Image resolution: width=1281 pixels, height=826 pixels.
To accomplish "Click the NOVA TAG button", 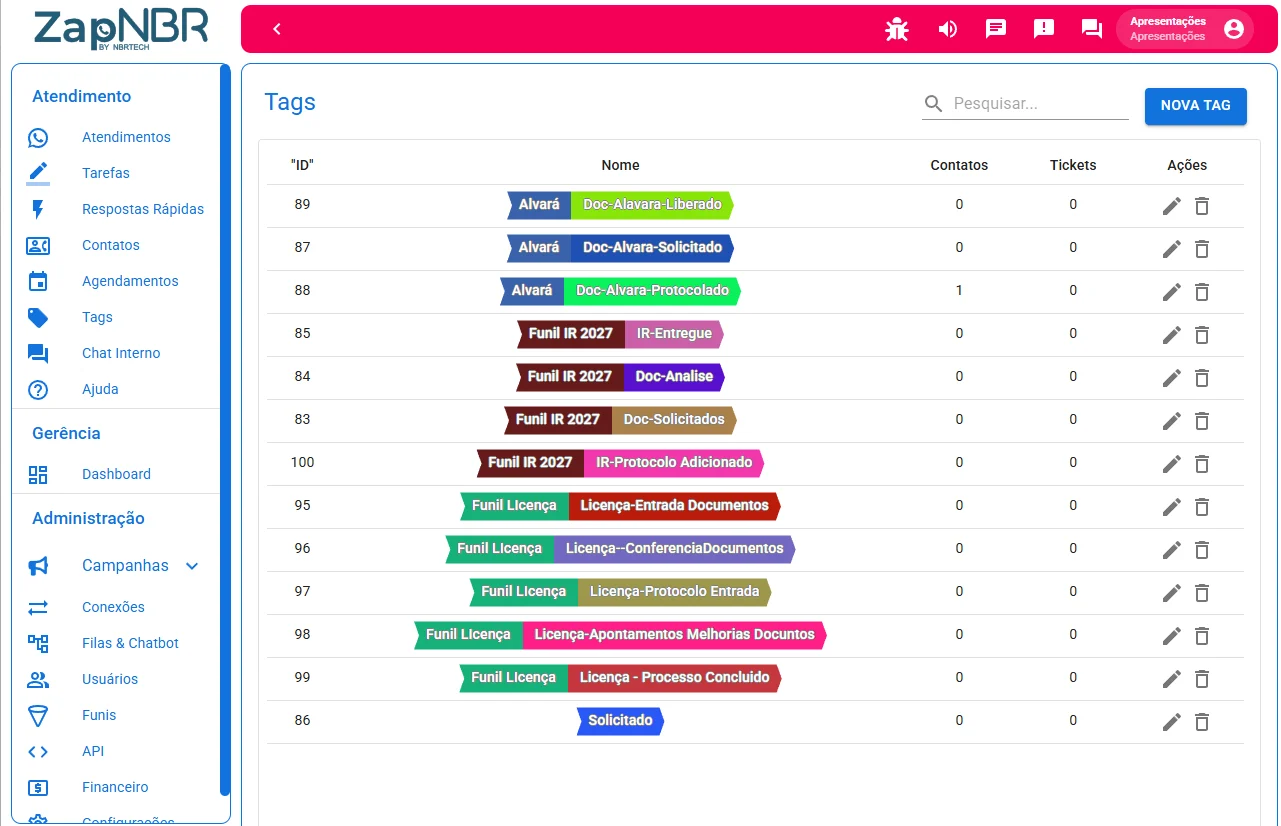I will (x=1196, y=106).
